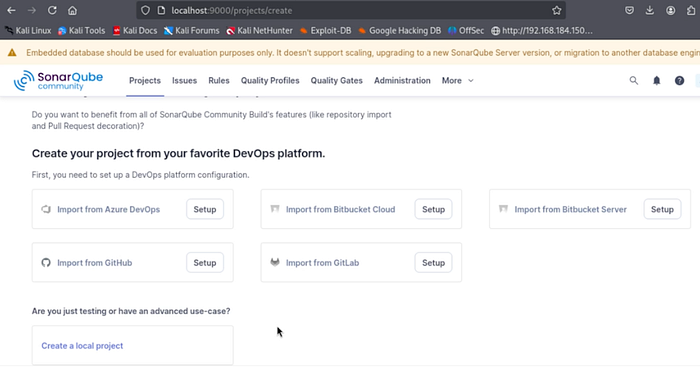Open the Firefox account icon
700x368 pixels.
[671, 10]
